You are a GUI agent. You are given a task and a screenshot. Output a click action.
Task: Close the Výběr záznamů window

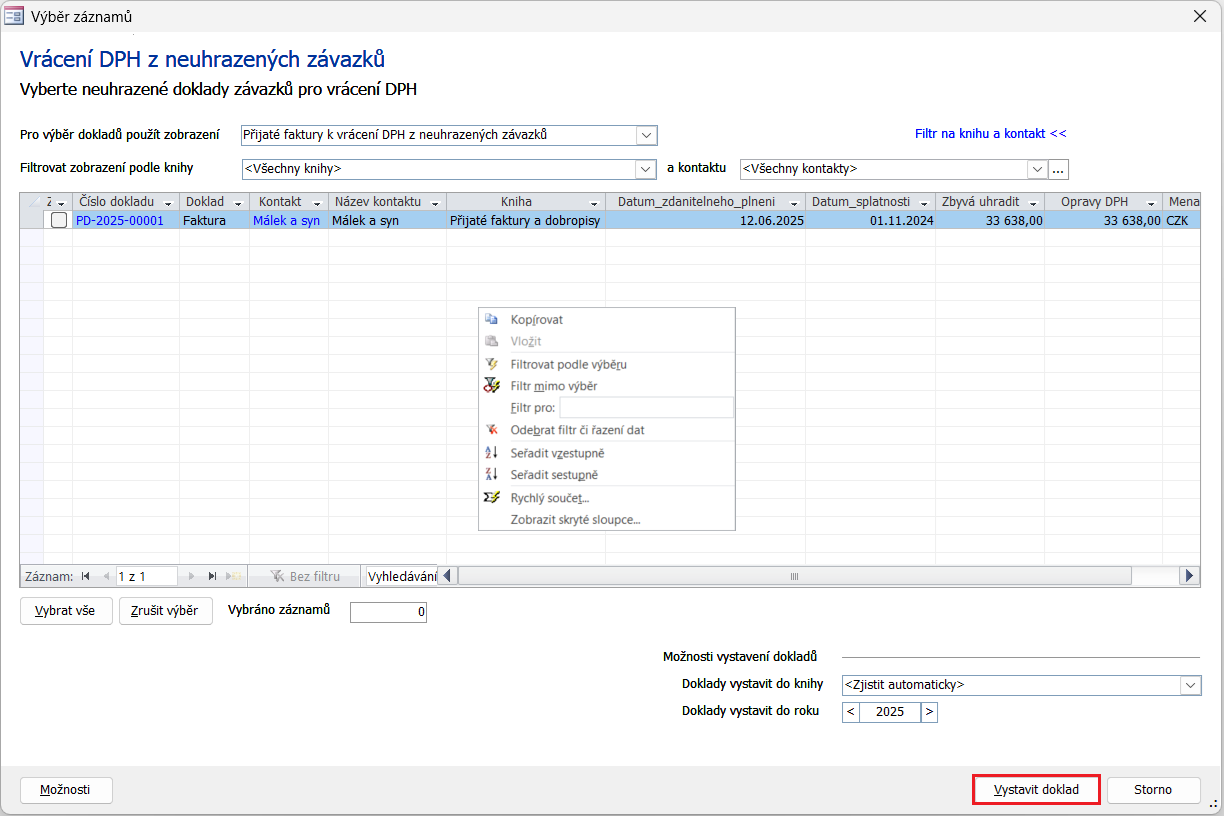[x=1200, y=16]
